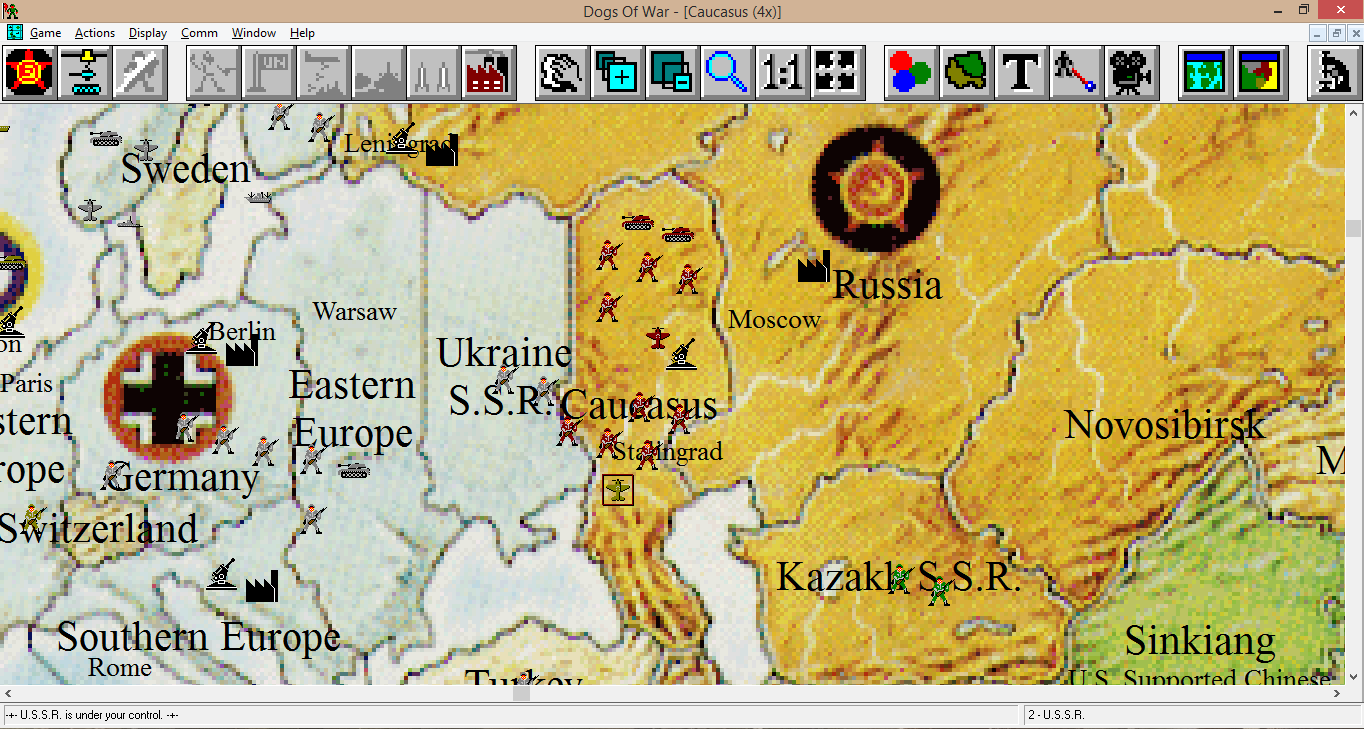Click the vertical scrollbar up arrow
1364x729 pixels.
click(1354, 114)
